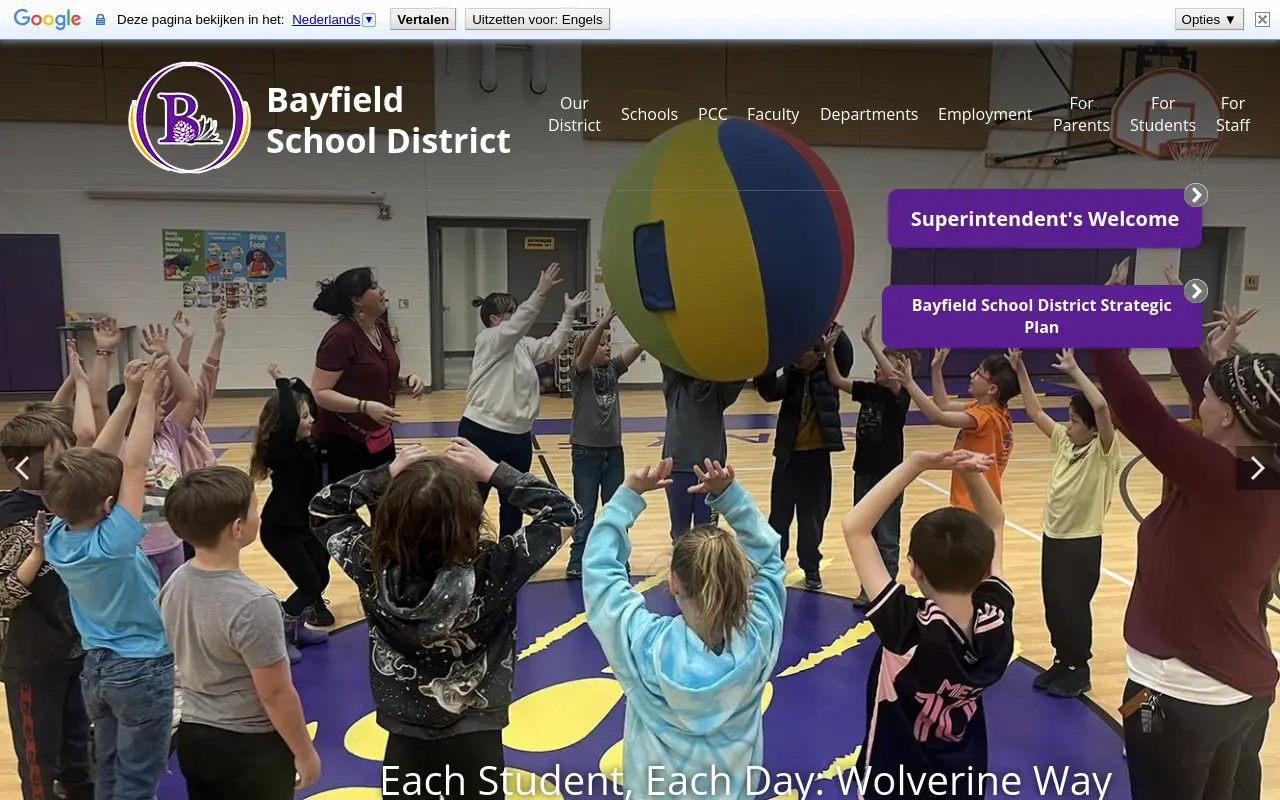The width and height of the screenshot is (1280, 800).
Task: Advance to the next slideshow image
Action: click(1258, 468)
